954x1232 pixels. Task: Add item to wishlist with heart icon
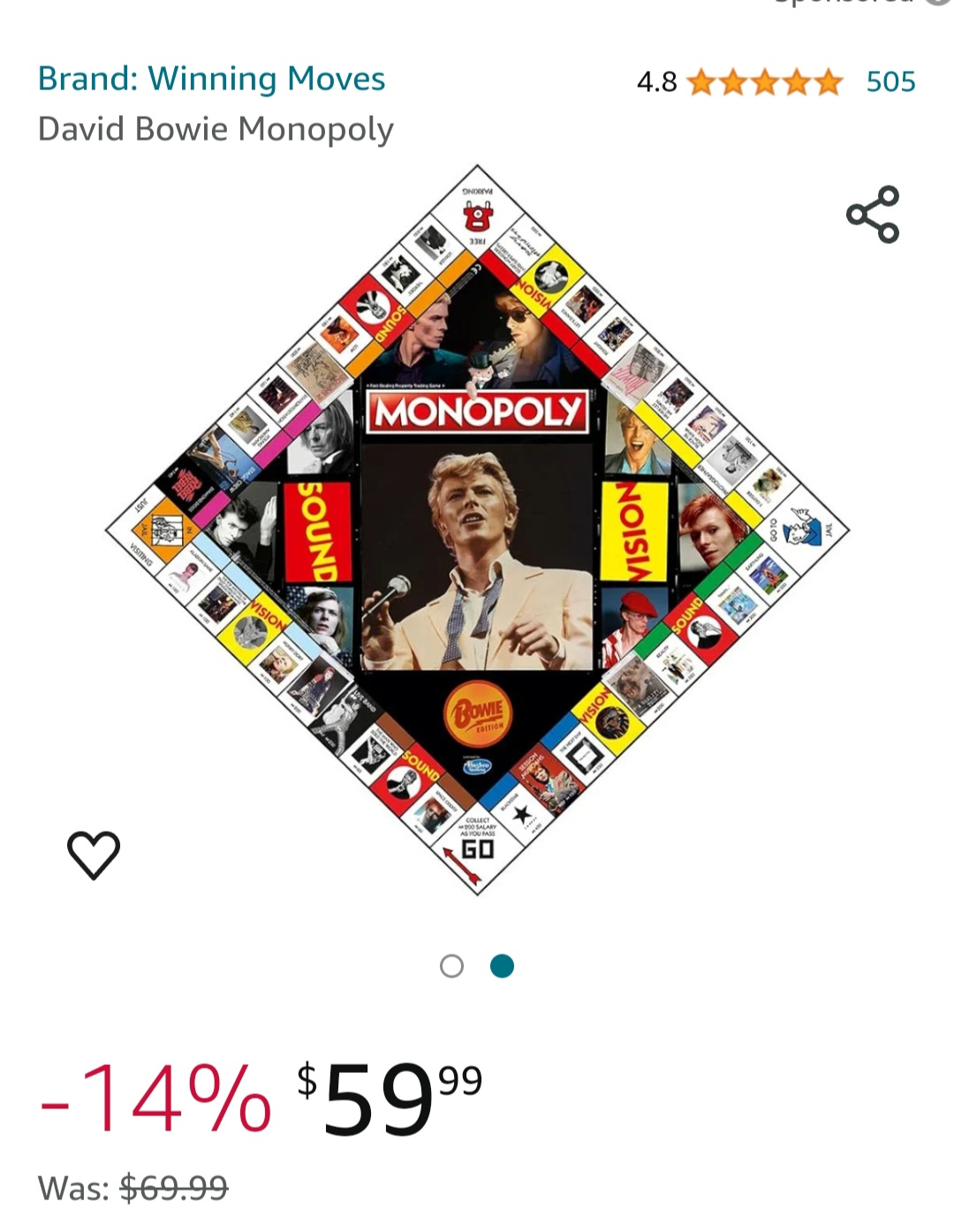(94, 855)
